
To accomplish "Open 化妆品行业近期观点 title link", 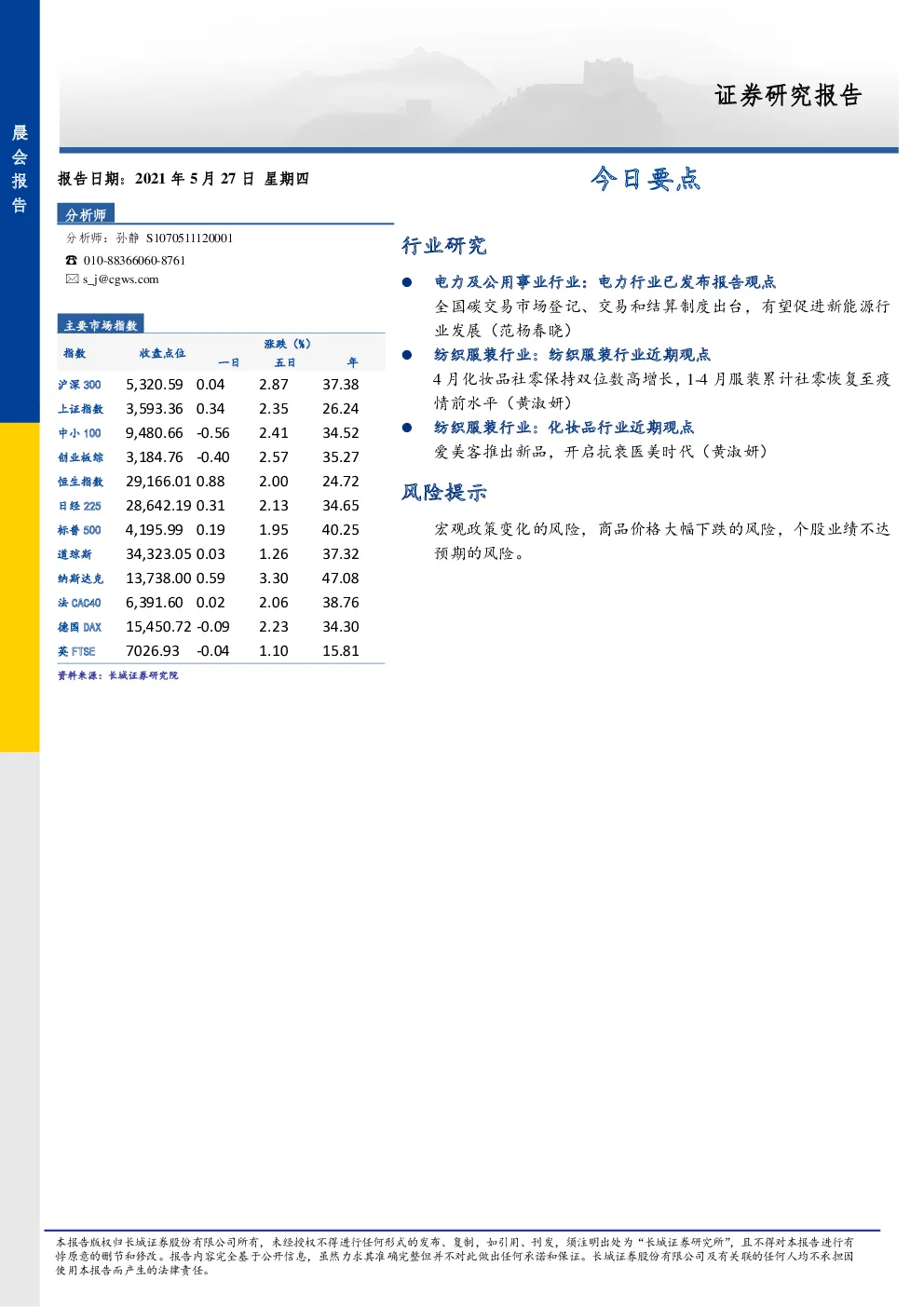I will coord(564,428).
